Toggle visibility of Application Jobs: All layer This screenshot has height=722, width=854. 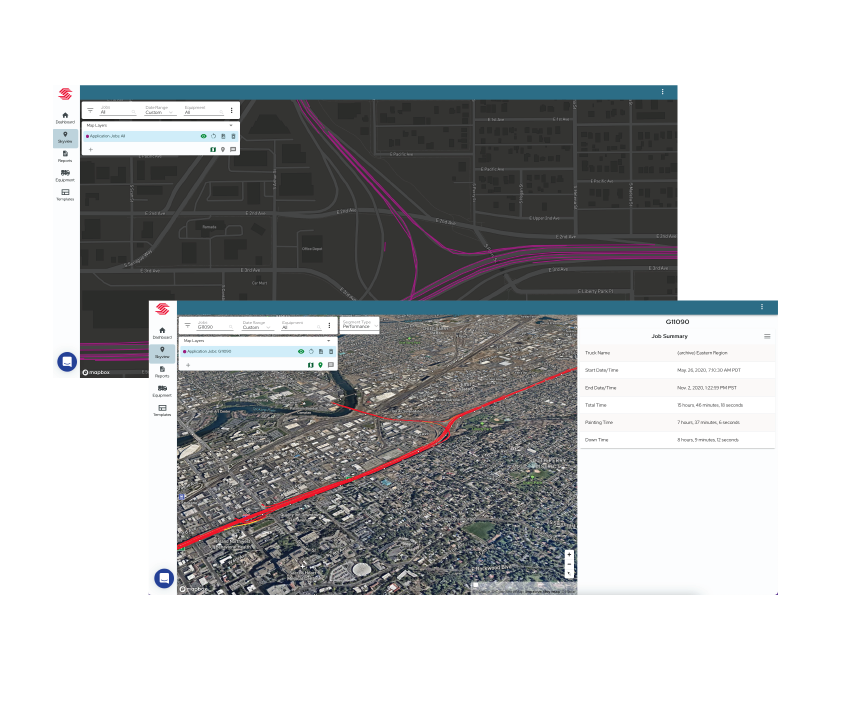click(x=203, y=136)
